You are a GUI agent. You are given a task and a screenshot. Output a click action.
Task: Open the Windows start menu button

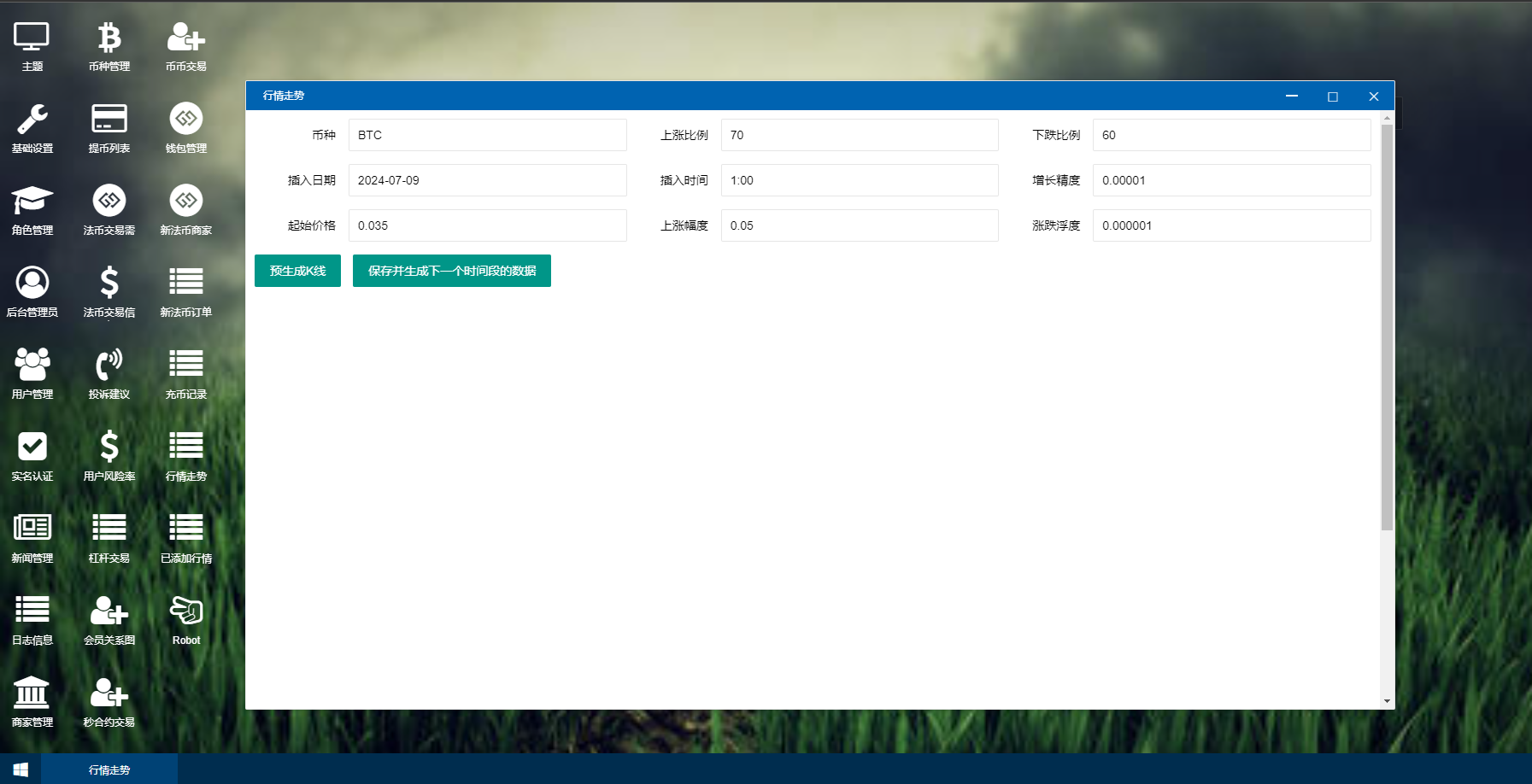click(21, 769)
